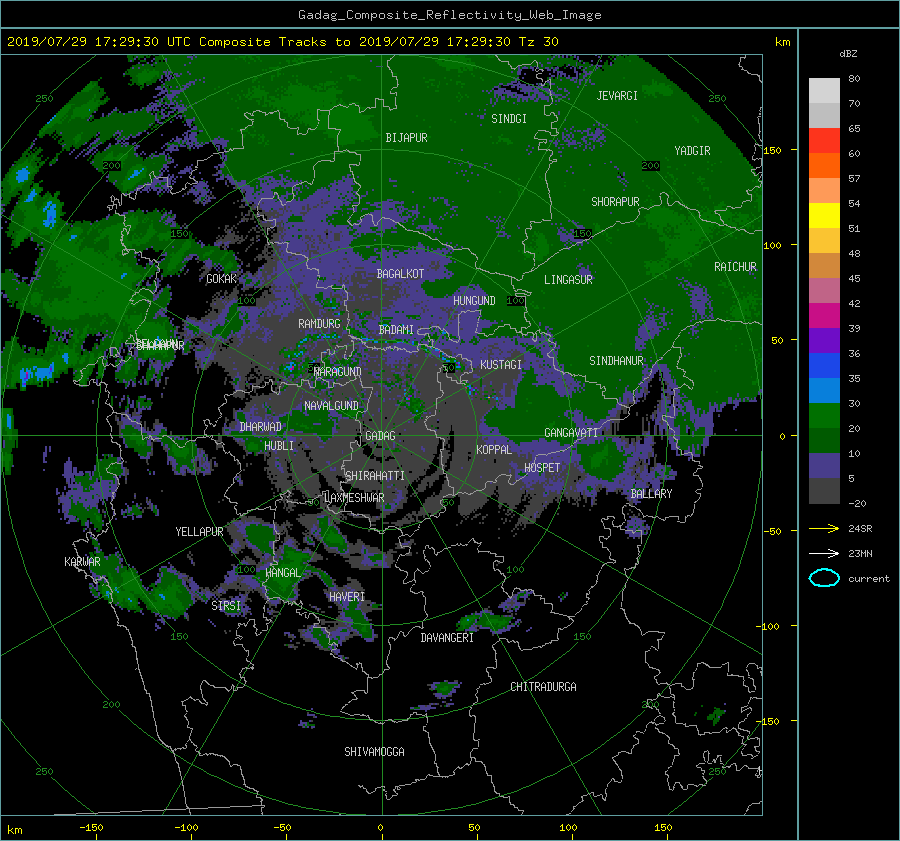Click the YELLAPUR city label
The height and width of the screenshot is (841, 900).
(199, 532)
